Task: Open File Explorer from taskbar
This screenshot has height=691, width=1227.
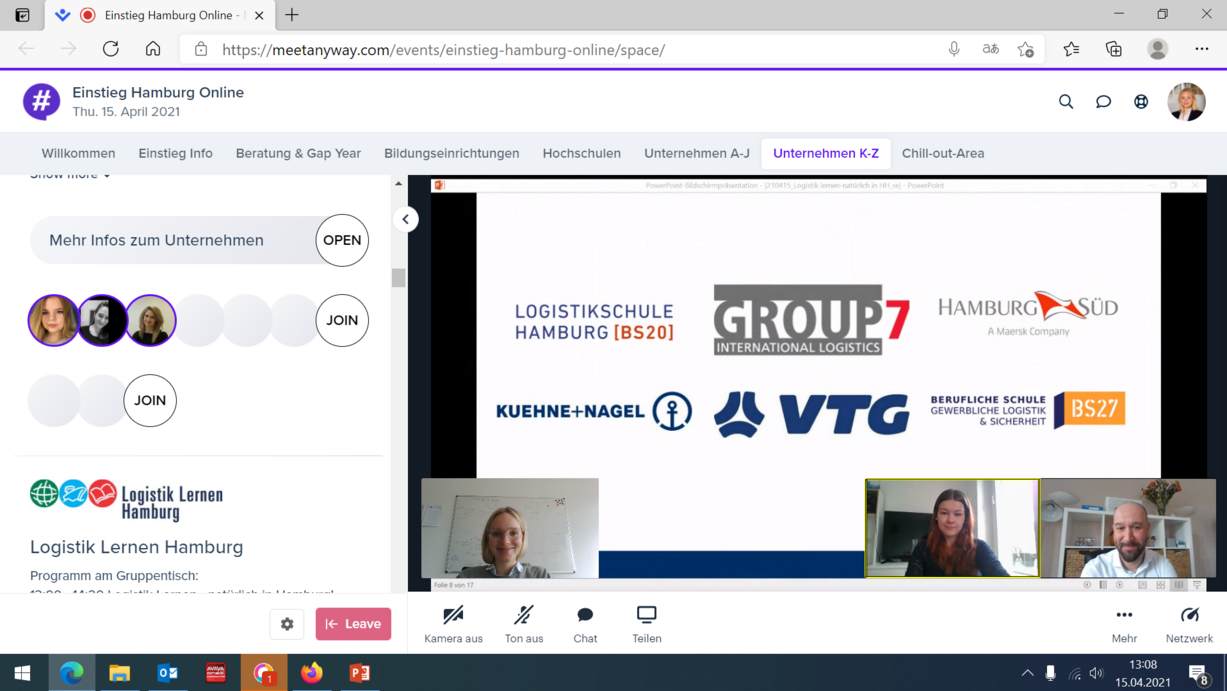Action: coord(120,673)
